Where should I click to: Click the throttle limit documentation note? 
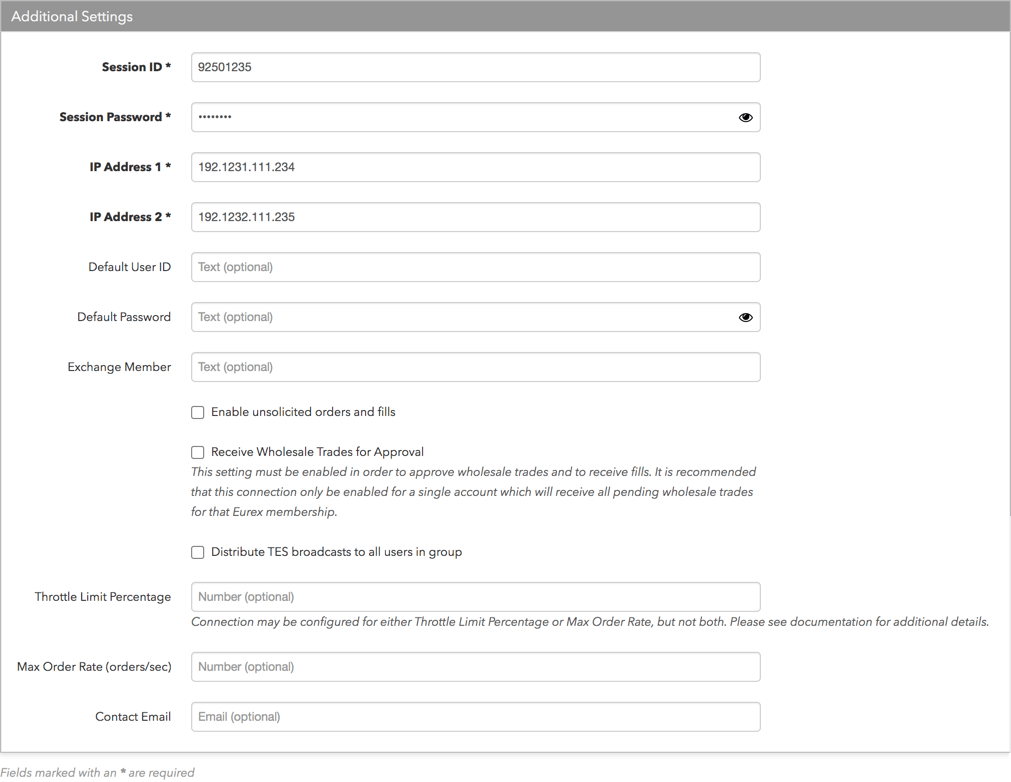pos(590,622)
